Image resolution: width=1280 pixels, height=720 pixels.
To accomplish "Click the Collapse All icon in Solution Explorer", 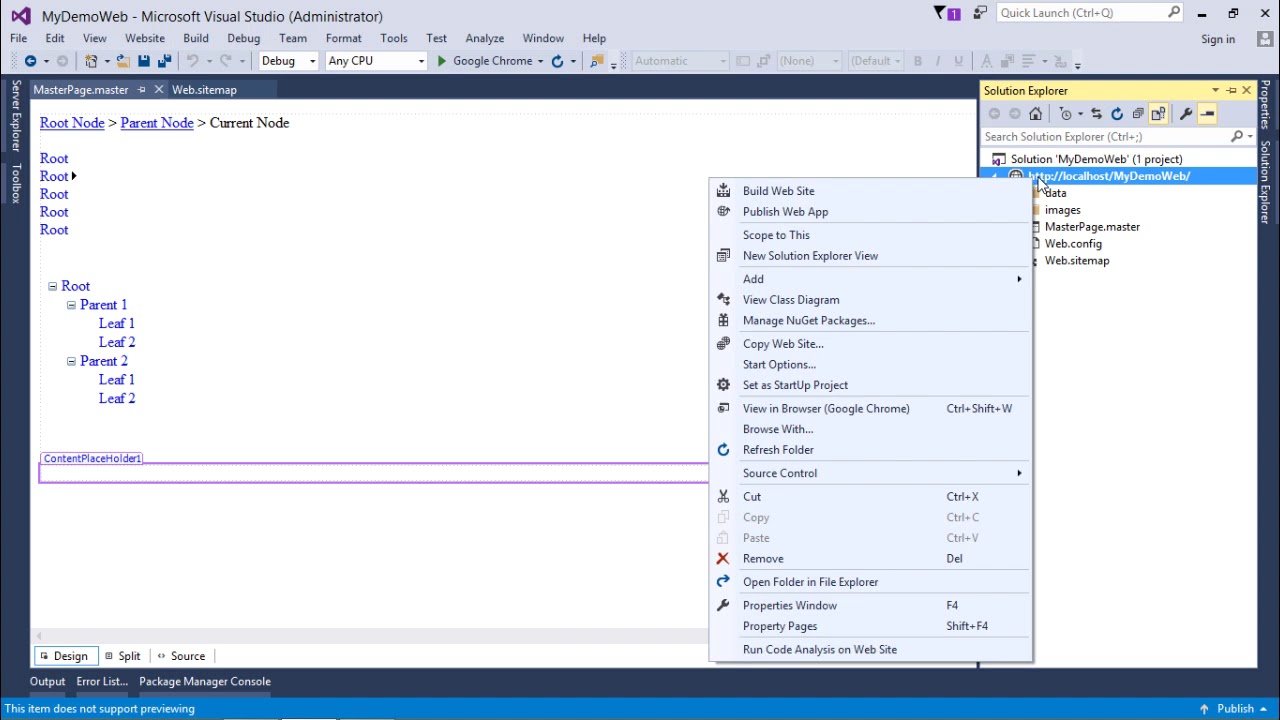I will pos(1138,114).
